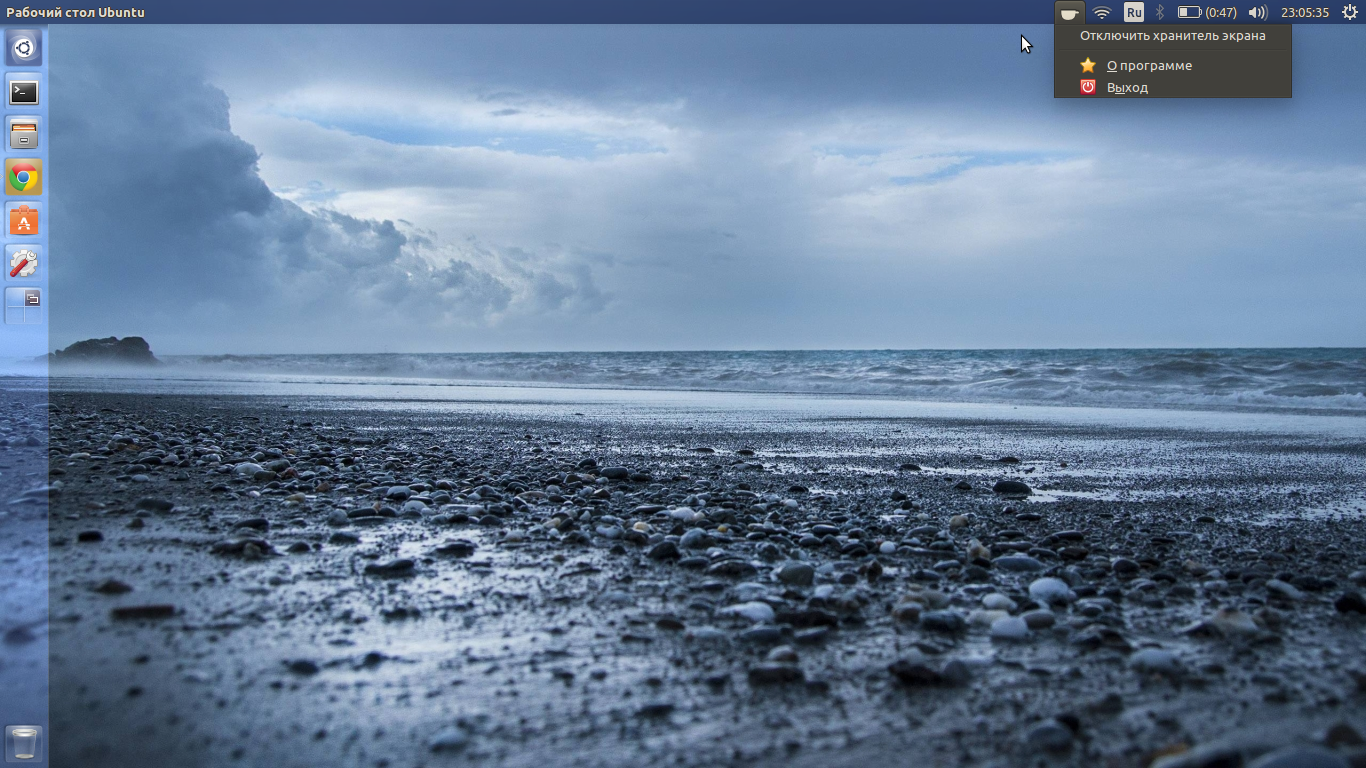
Task: Select 'О программе' from the Caffeine menu
Action: click(1149, 66)
